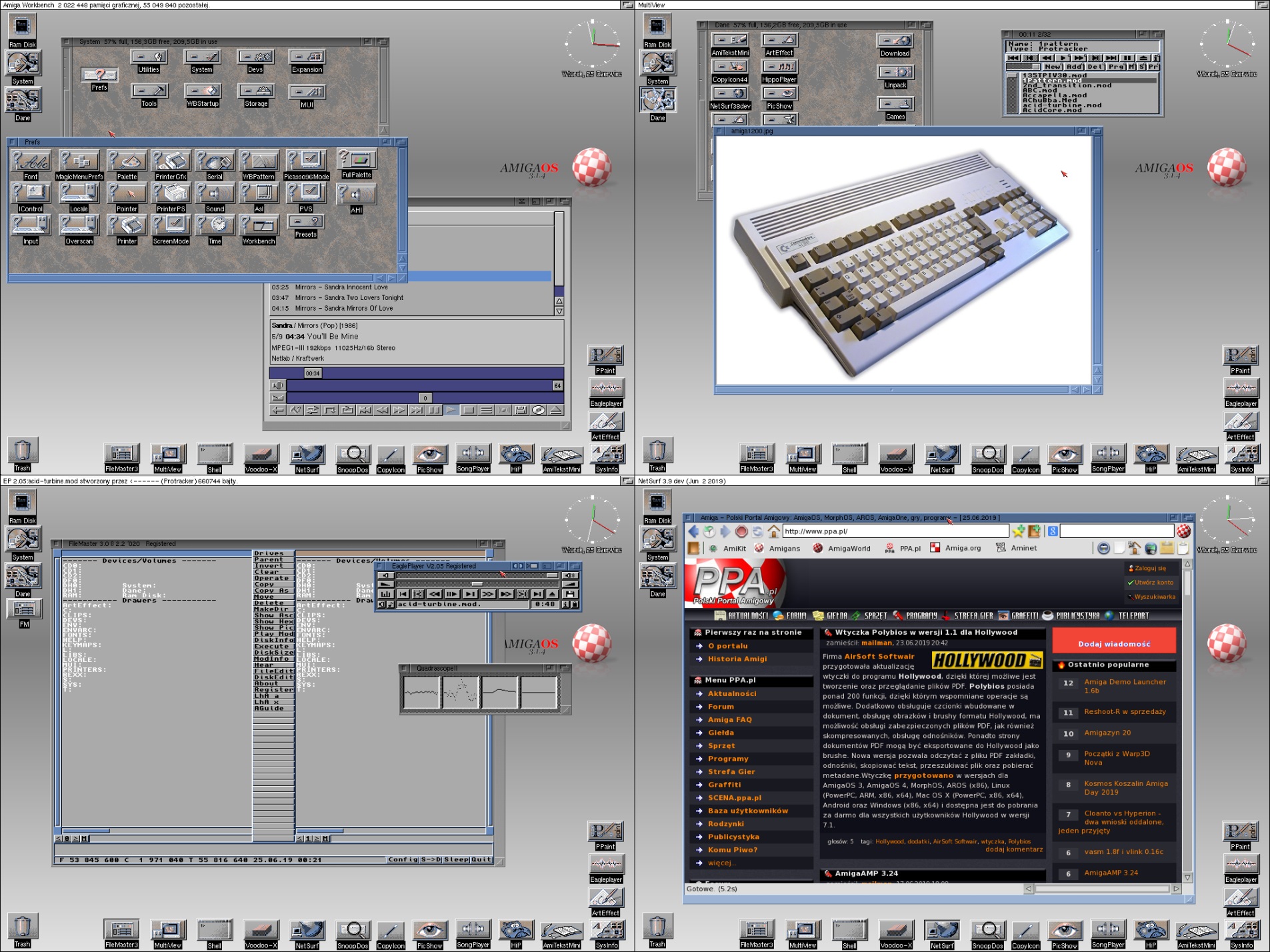Screen dimensions: 1270x952
Task: Open the analyzer bars button in EaglePlayer
Action: [x=385, y=593]
